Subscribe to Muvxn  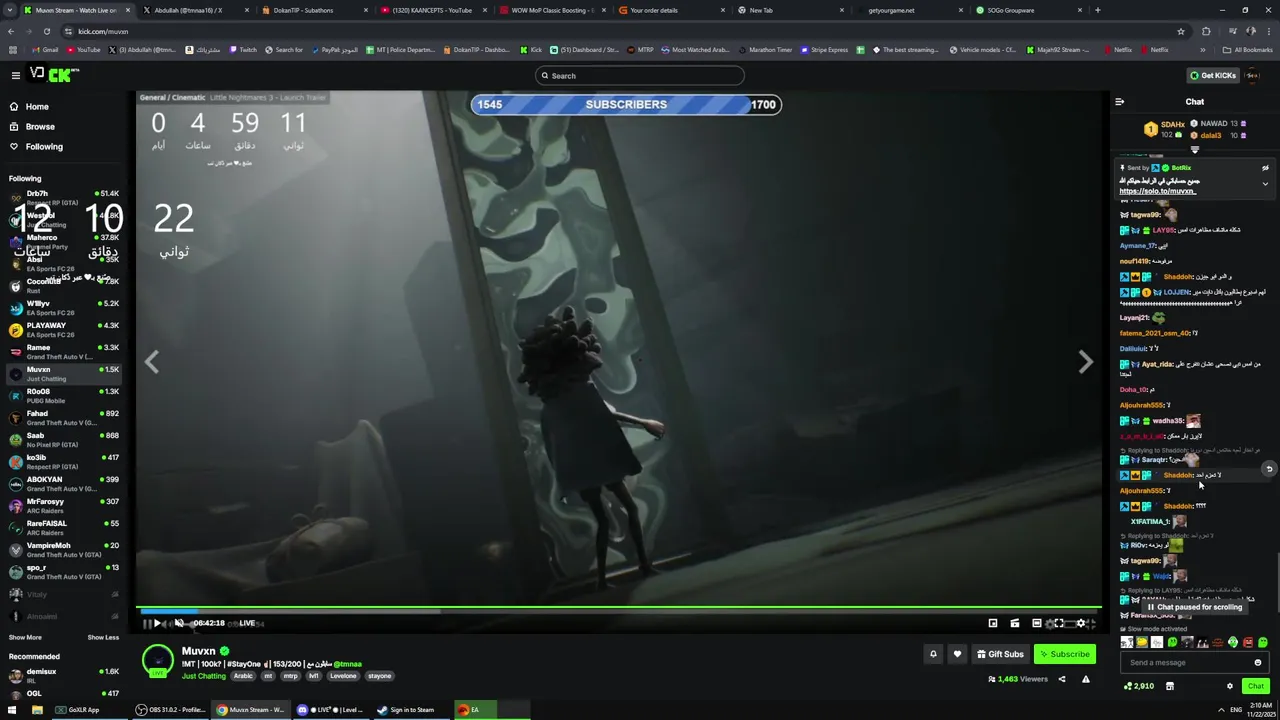pos(1065,654)
